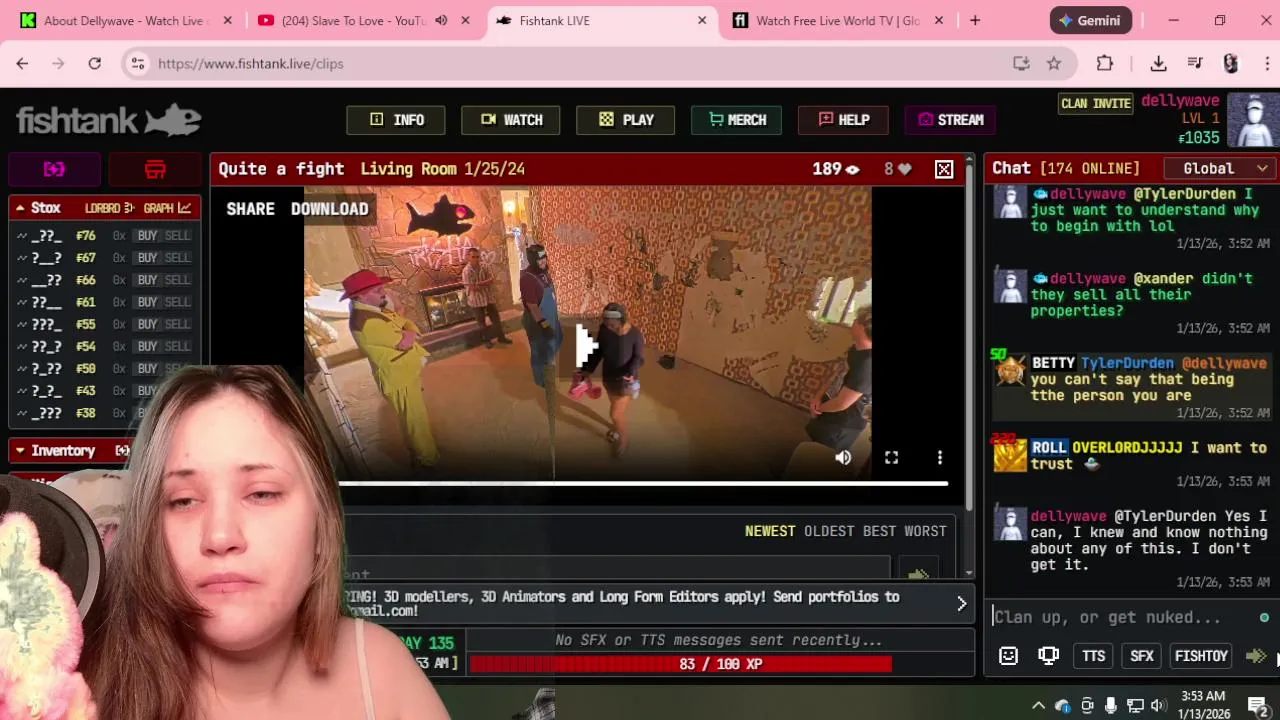
Task: Open the LDRBRD stox leaderboard
Action: (x=109, y=208)
